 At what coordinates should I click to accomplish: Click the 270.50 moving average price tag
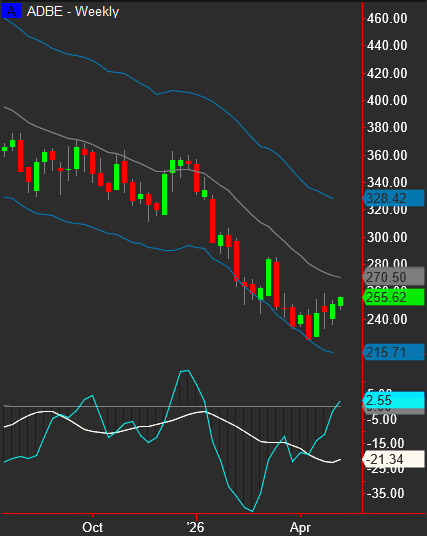click(x=393, y=277)
